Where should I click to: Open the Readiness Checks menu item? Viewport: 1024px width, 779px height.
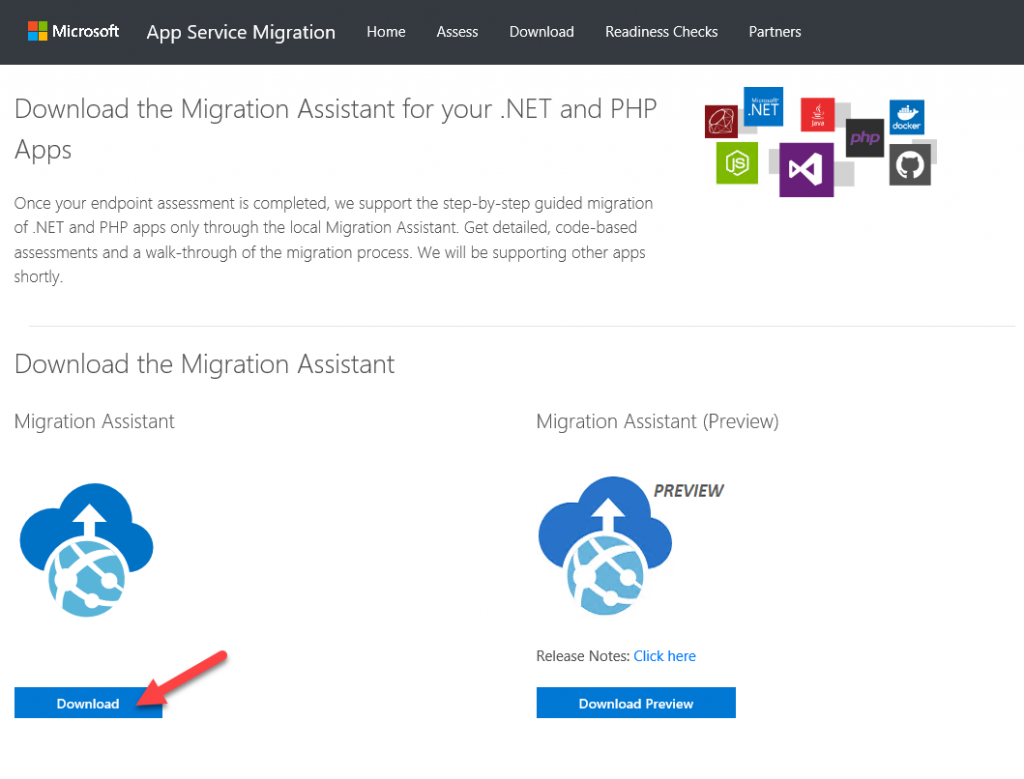tap(661, 31)
